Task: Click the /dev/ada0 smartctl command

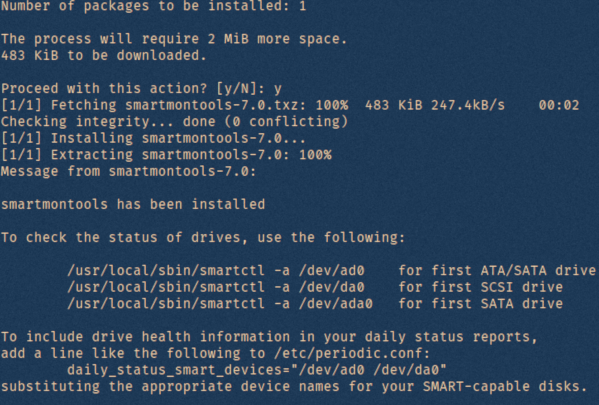Action: click(x=220, y=304)
